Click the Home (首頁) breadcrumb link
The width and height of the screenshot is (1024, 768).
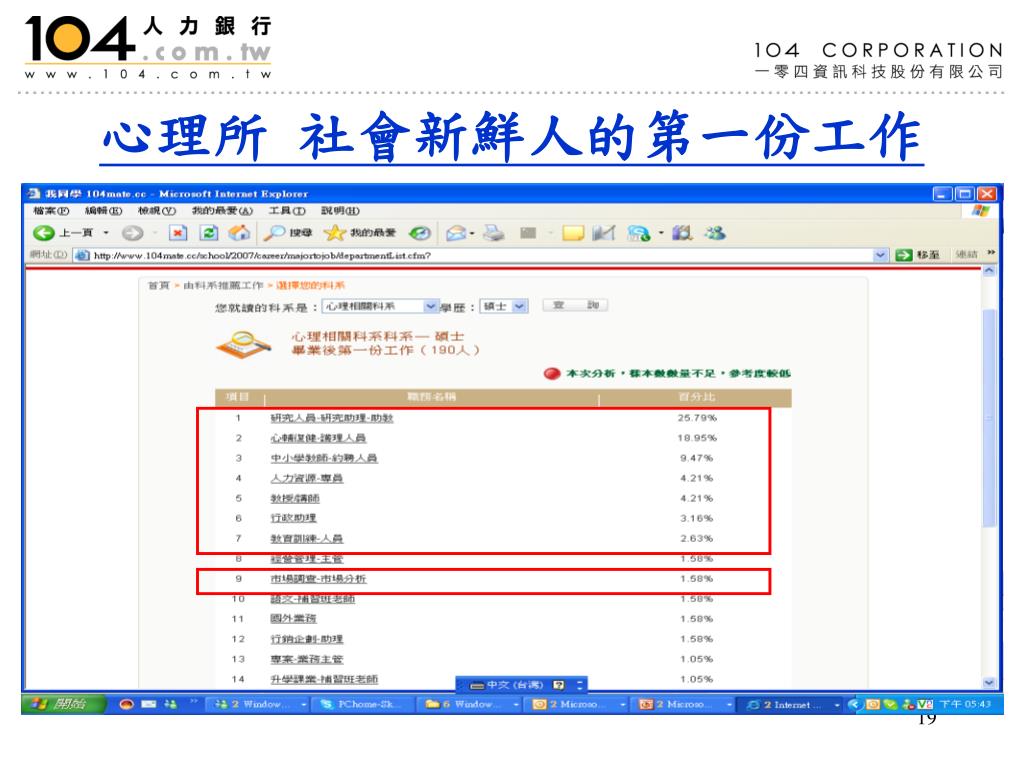[x=158, y=285]
